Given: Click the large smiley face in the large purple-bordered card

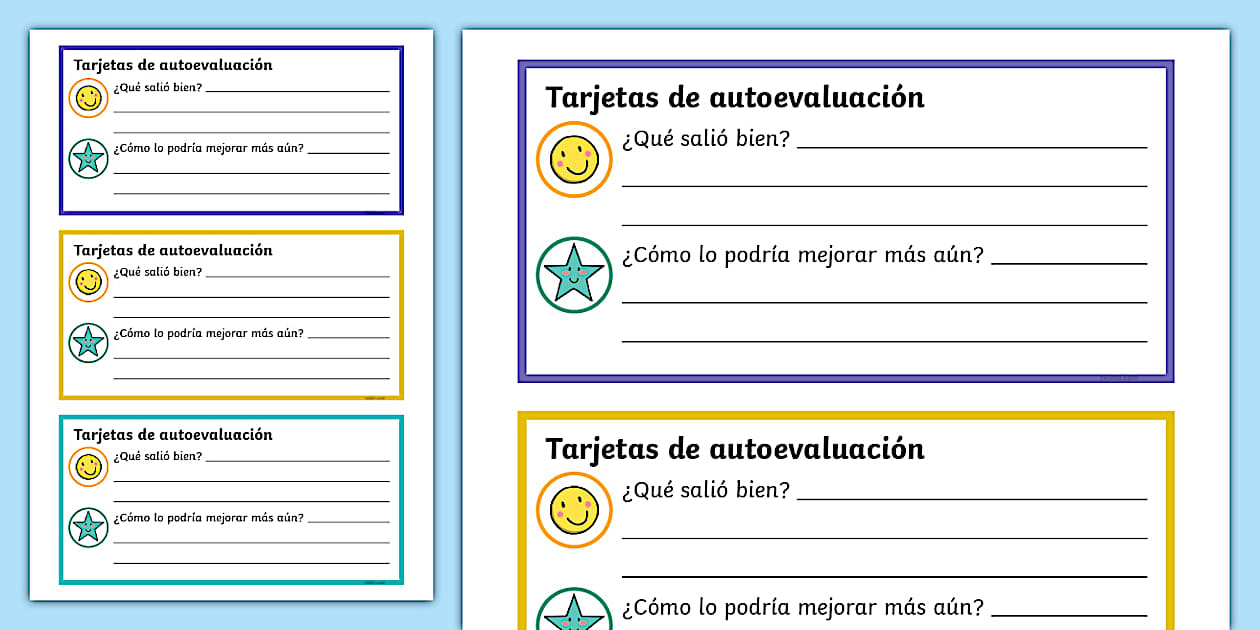Looking at the screenshot, I should click(x=574, y=160).
